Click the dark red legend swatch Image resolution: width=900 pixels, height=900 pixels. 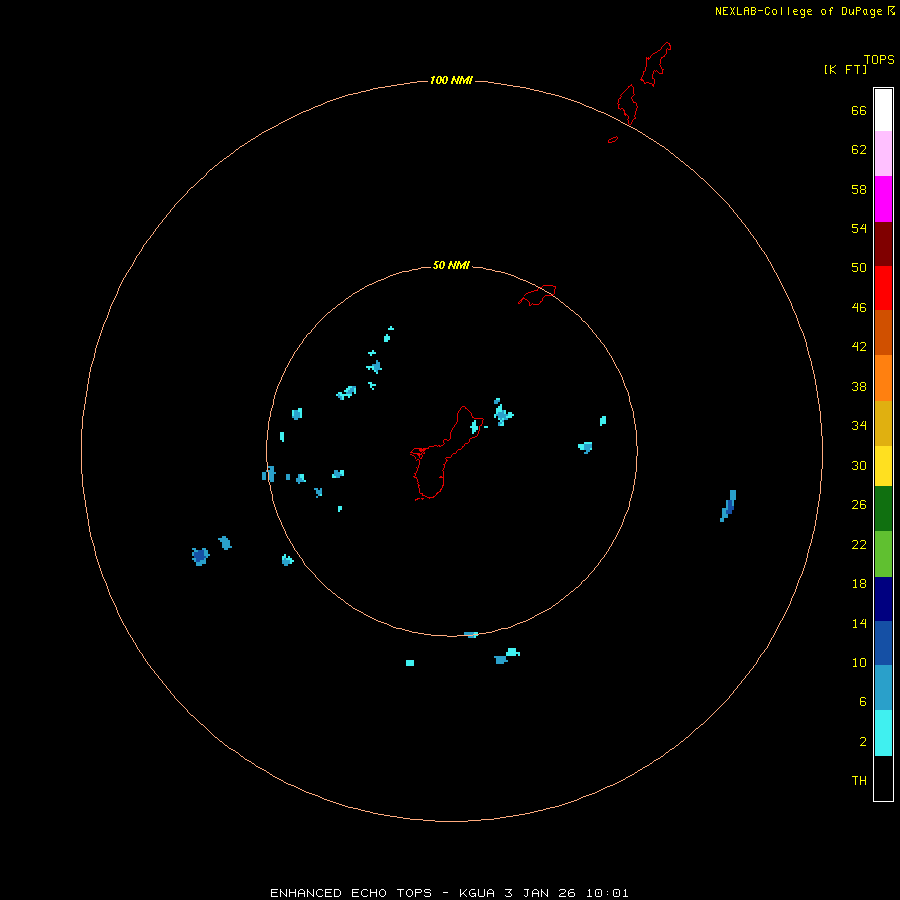click(883, 243)
